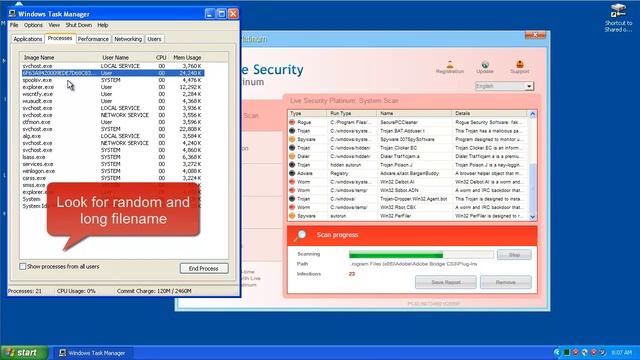Click the red Rogue threat icon for SecurePCCleaner
Viewport: 640px width, 360px height.
click(292, 122)
